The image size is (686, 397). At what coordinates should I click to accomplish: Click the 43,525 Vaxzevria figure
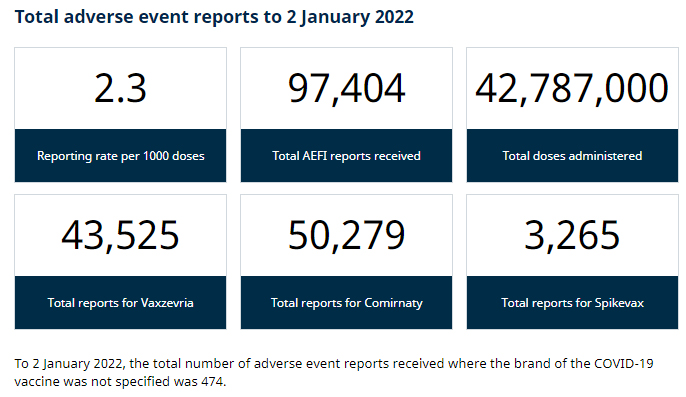click(x=120, y=236)
